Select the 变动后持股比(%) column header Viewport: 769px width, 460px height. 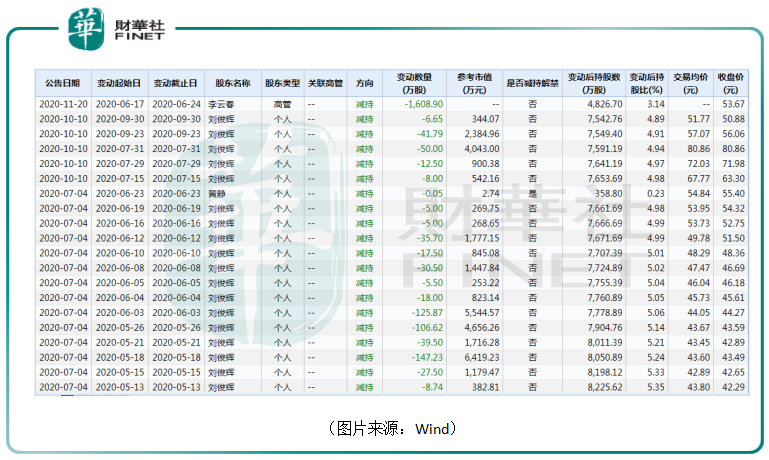tap(647, 83)
